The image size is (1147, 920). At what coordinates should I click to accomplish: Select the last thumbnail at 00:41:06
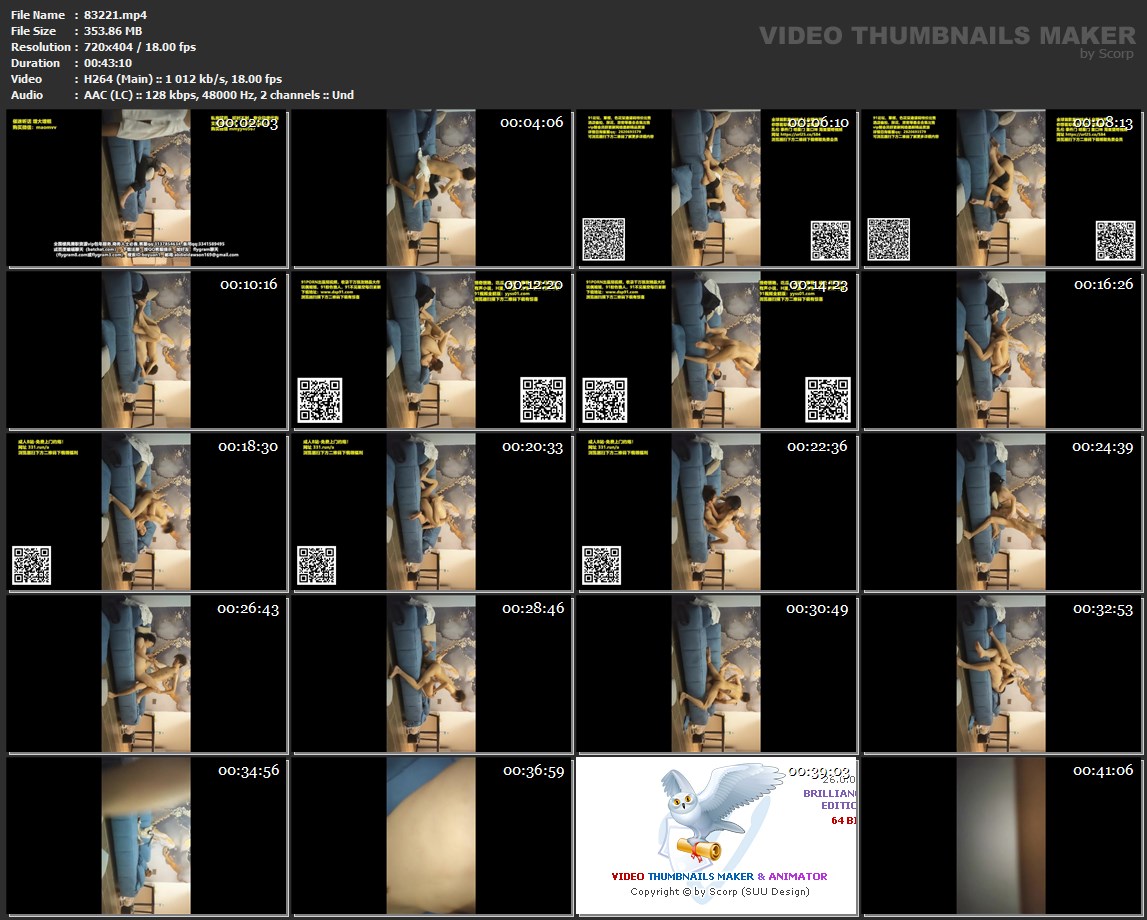pyautogui.click(x=1002, y=836)
